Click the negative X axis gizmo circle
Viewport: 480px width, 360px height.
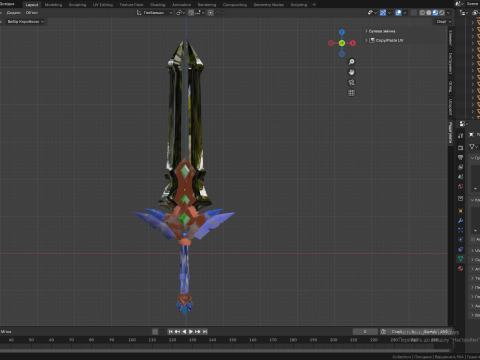coord(331,43)
